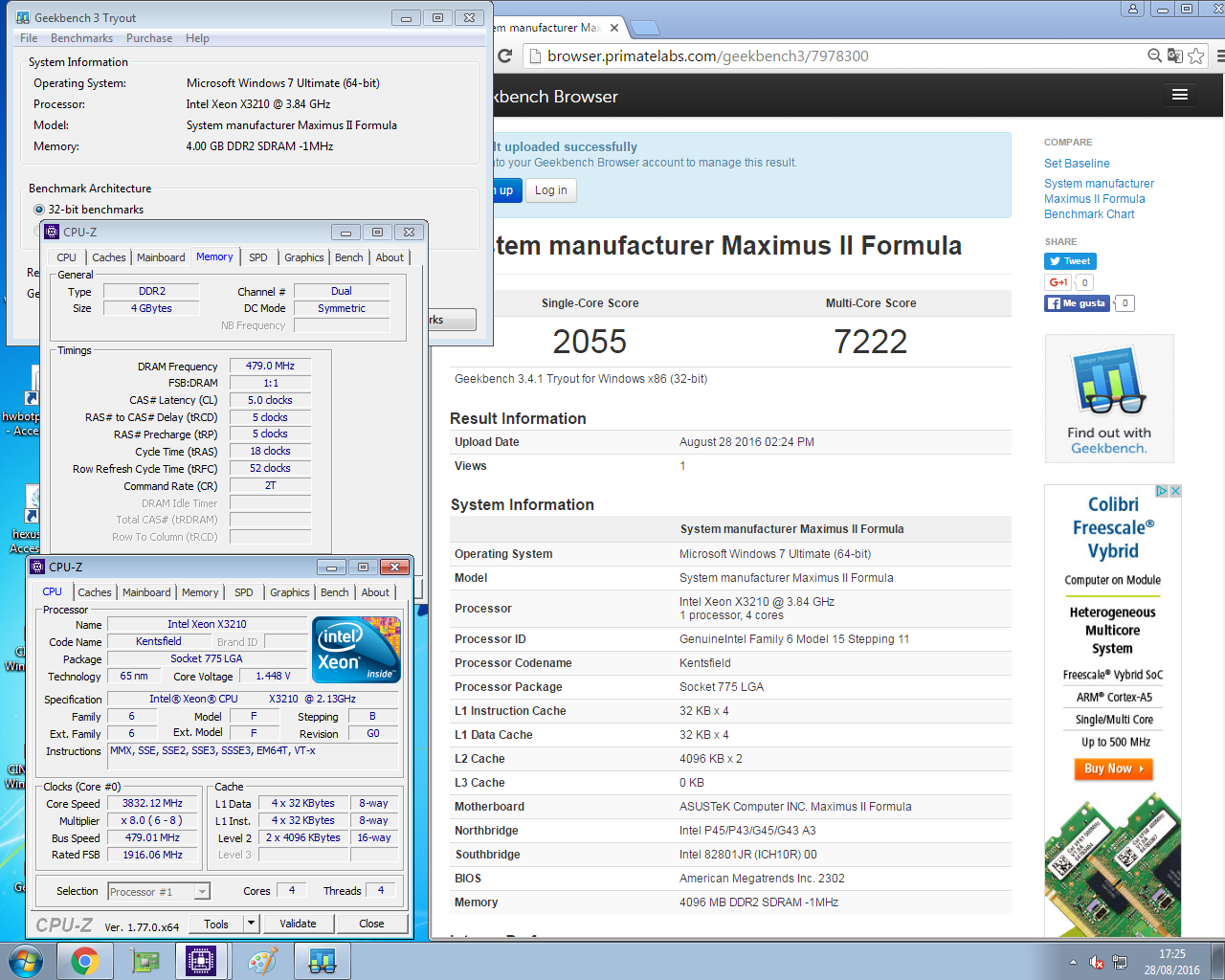Open the System manufacturer Maximus II Formula link
Screen dimensions: 1225x980
1099,191
